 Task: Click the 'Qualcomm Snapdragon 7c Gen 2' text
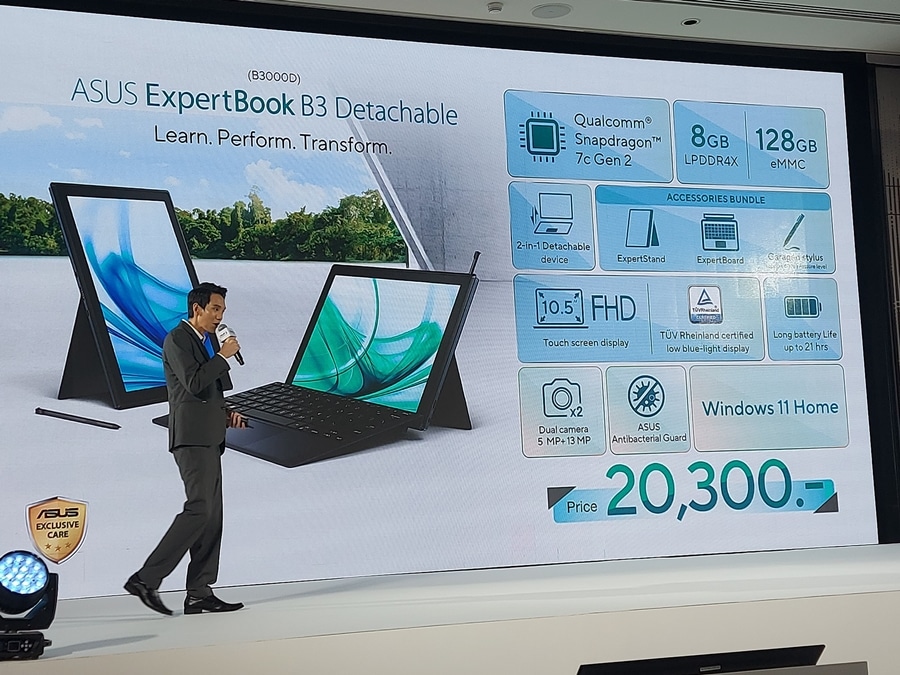pos(617,140)
